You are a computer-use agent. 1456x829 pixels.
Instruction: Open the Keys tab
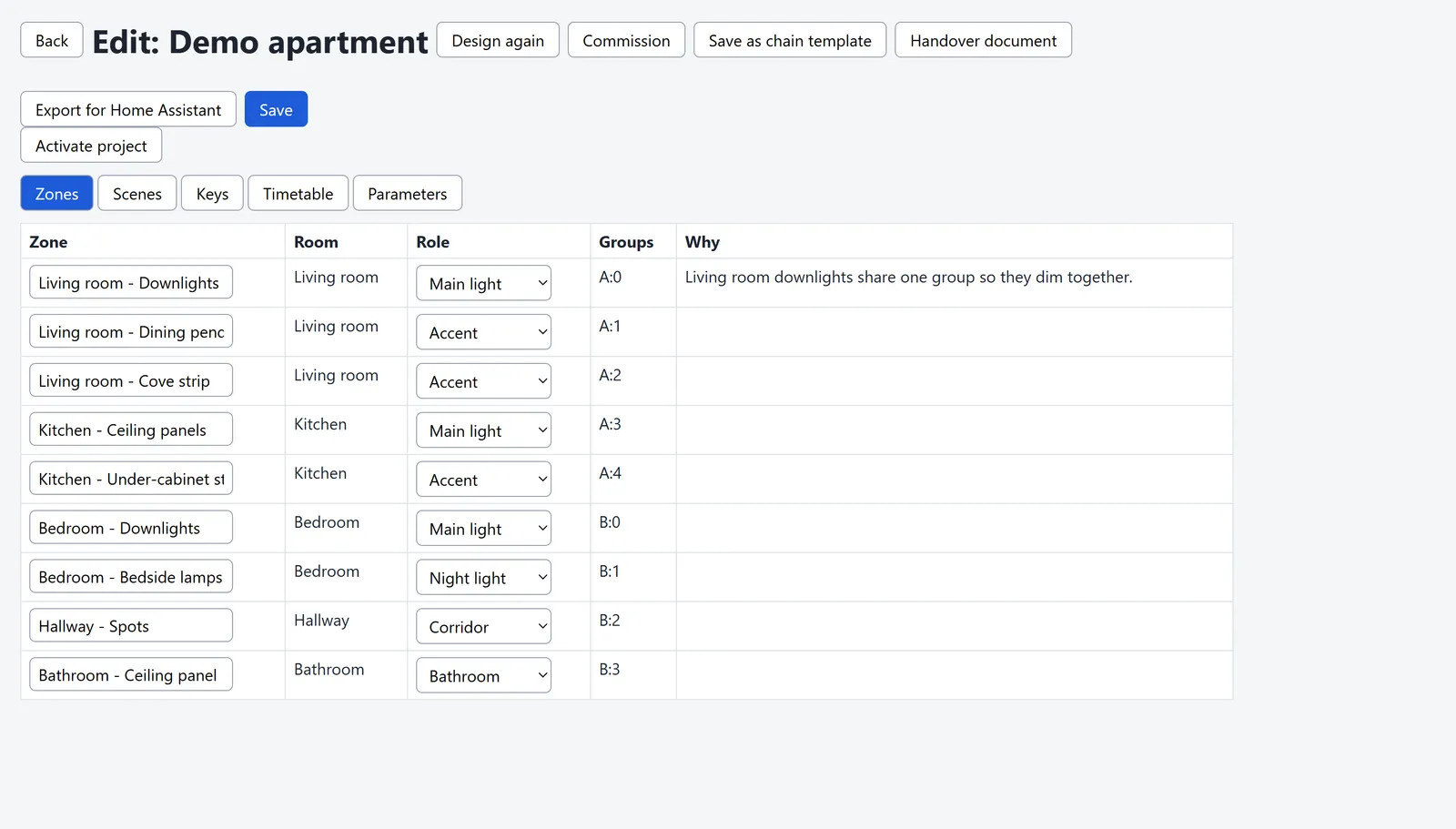point(212,193)
